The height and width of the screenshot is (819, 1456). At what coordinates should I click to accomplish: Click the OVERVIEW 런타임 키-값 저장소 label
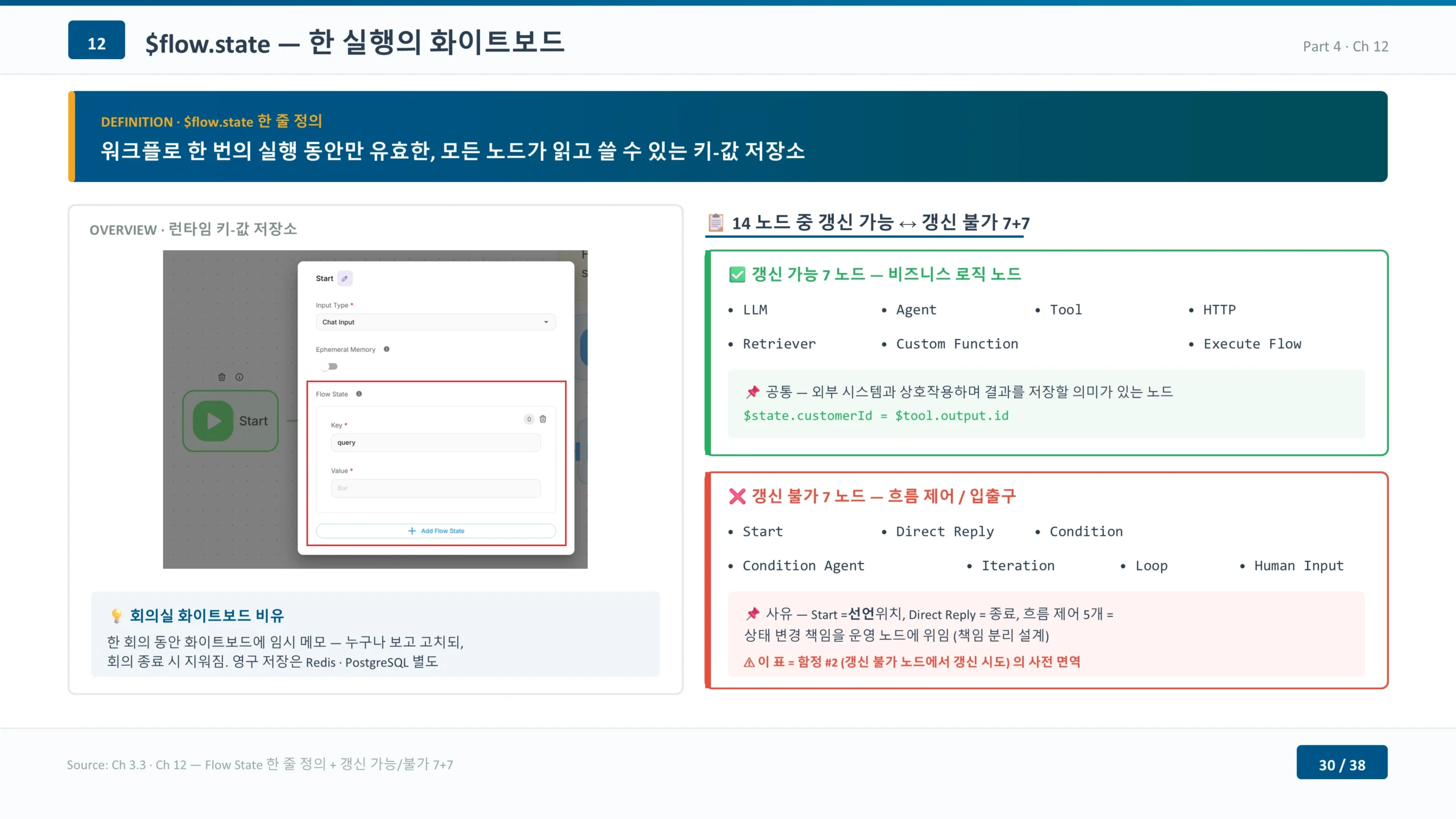[193, 229]
